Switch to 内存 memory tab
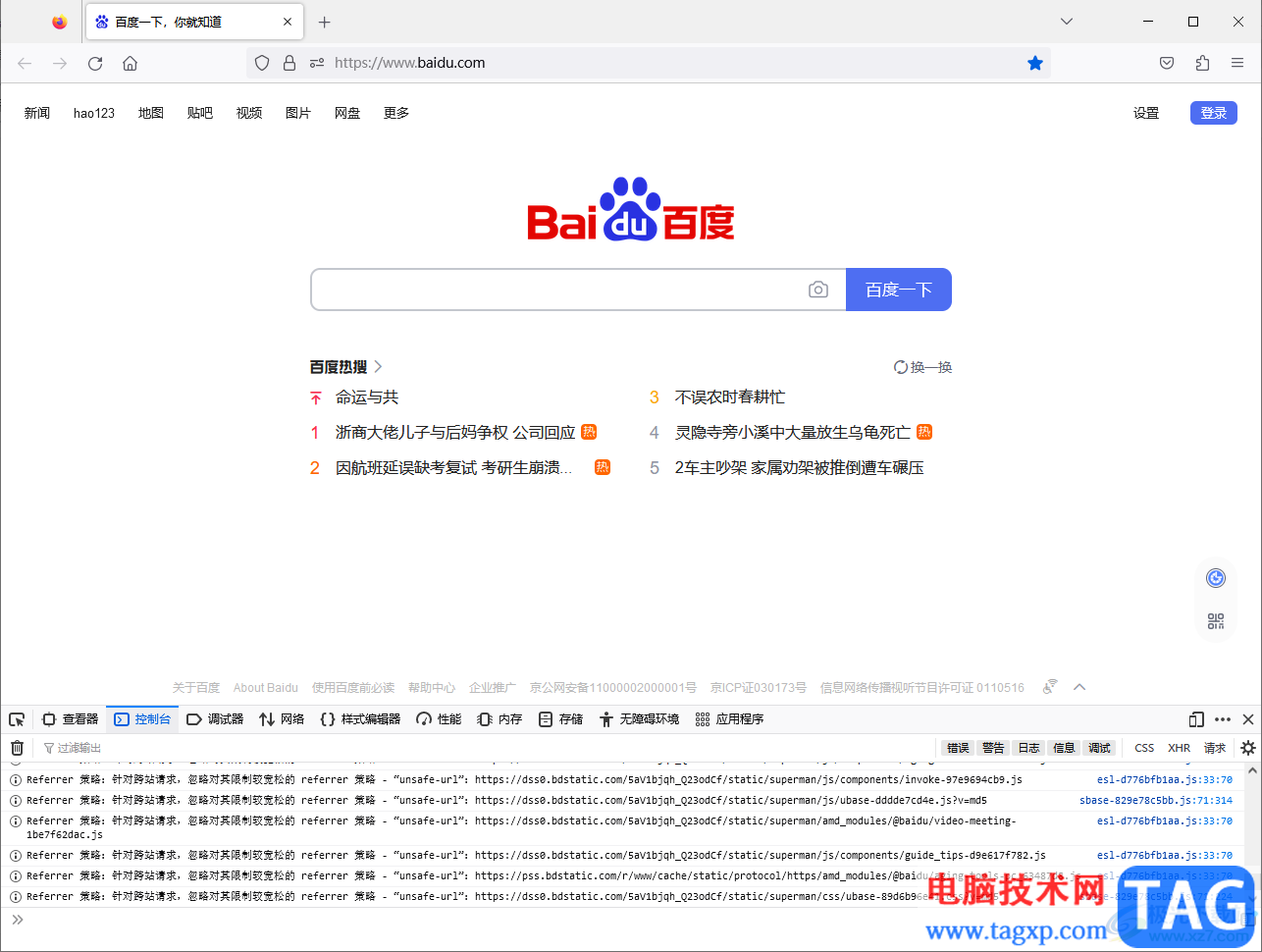Screen dimensions: 1262x952 [500, 719]
